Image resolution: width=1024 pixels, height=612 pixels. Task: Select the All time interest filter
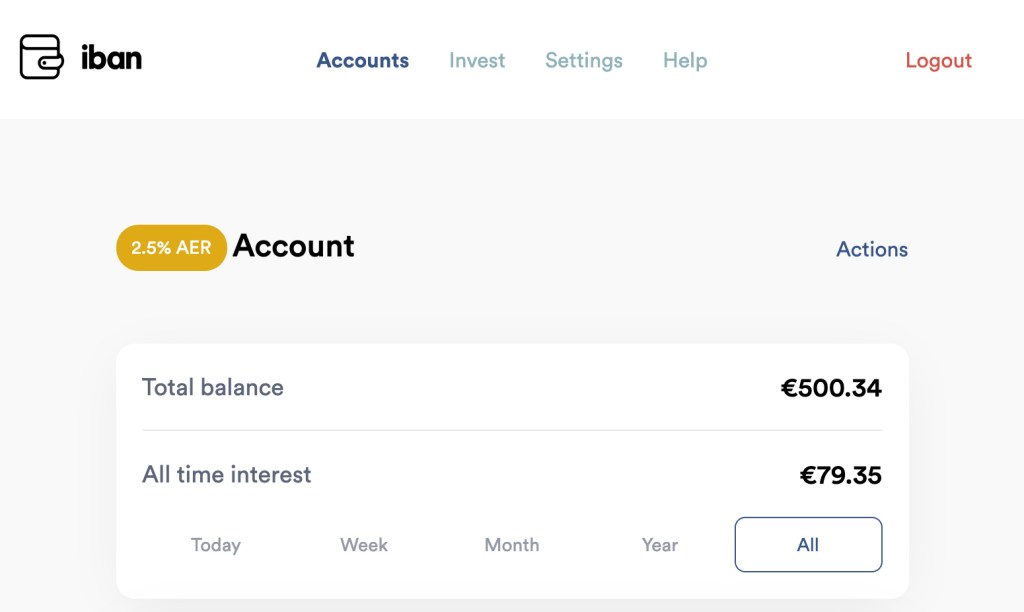[x=807, y=544]
